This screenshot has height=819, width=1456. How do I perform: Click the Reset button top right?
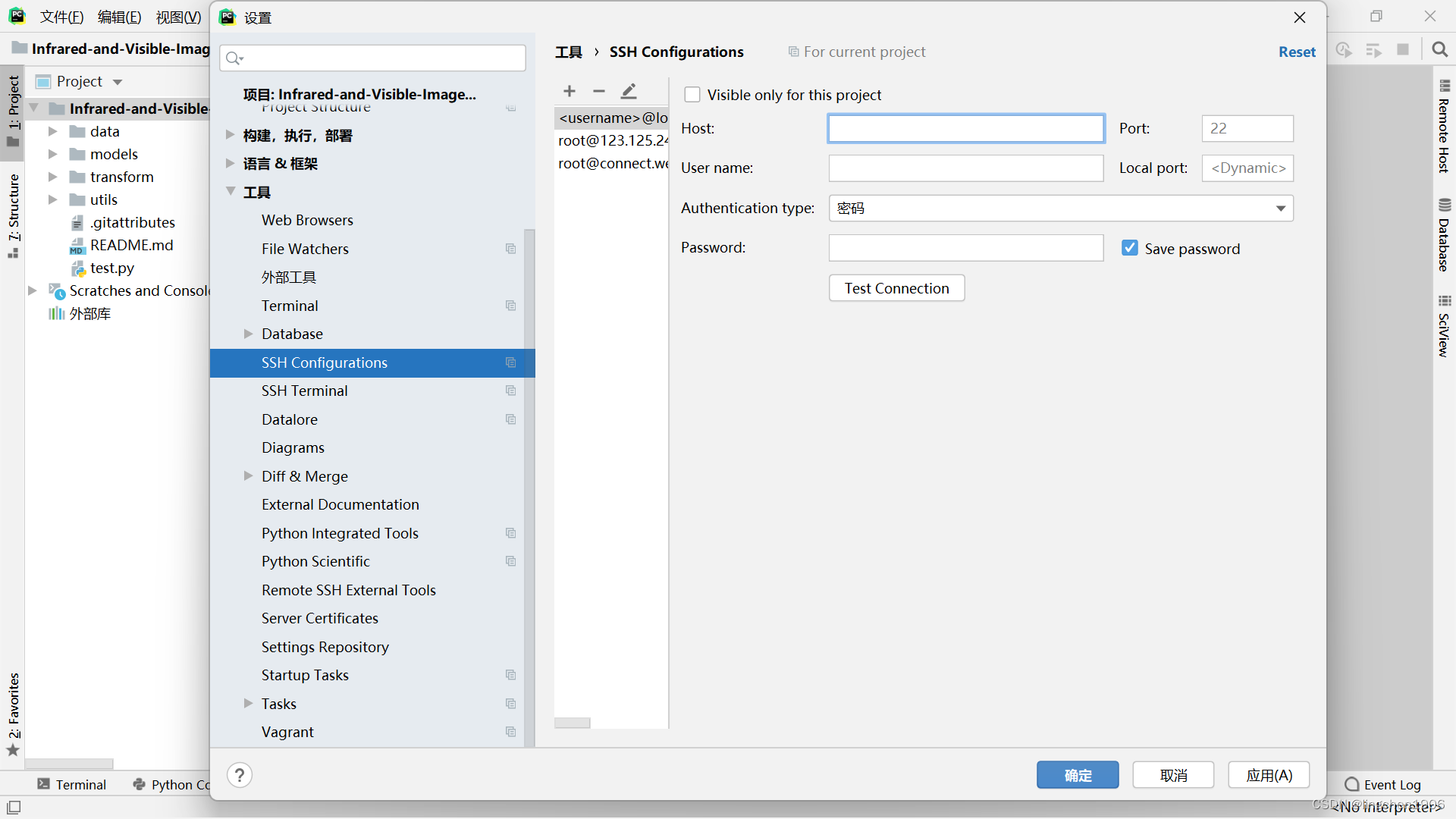[1295, 51]
